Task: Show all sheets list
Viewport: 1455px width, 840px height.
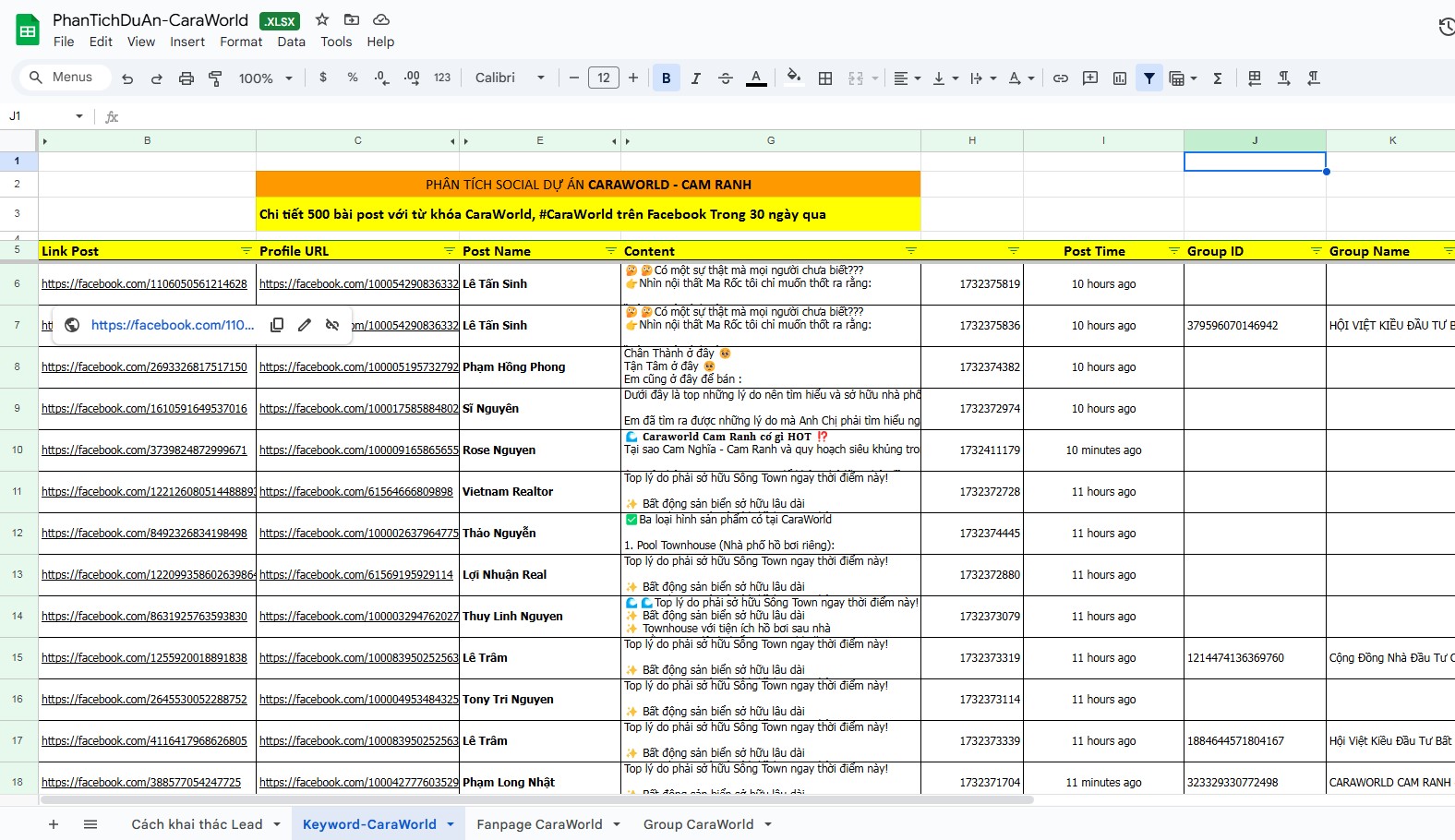Action: coord(90,824)
